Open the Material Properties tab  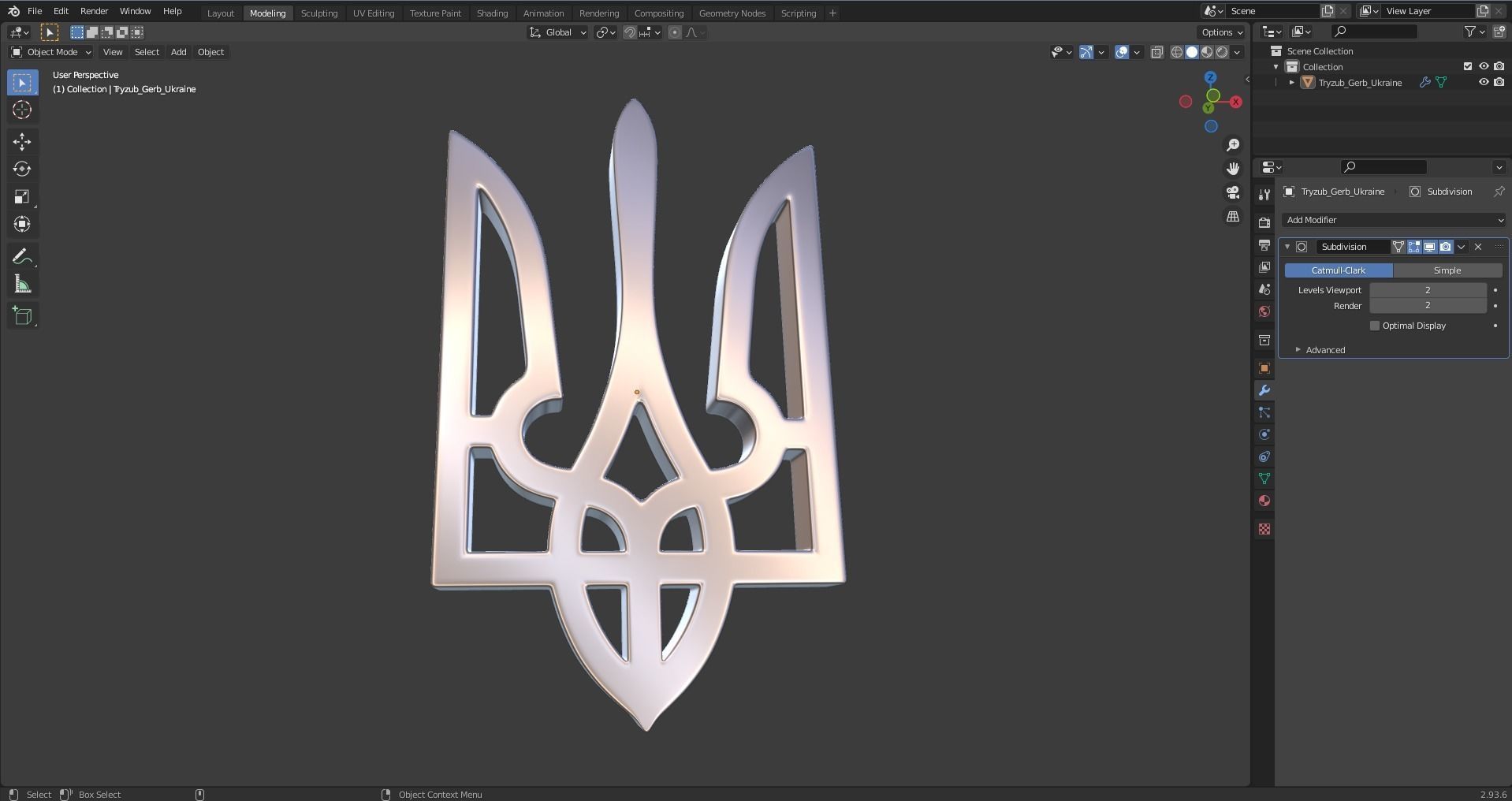click(1264, 501)
